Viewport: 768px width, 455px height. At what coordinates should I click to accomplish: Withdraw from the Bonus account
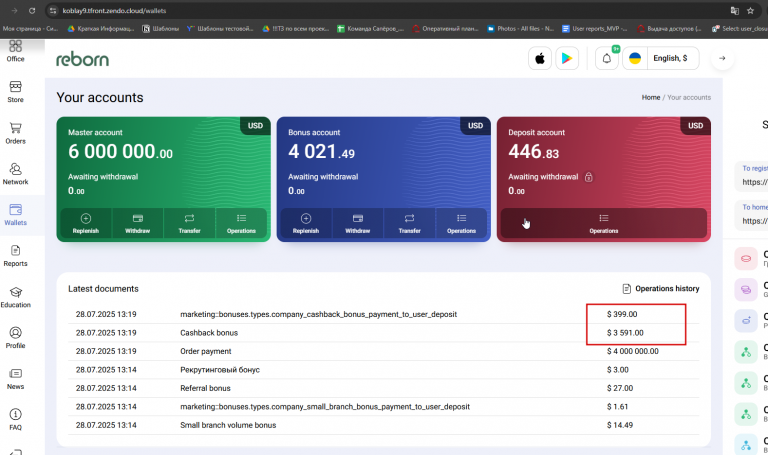[358, 223]
